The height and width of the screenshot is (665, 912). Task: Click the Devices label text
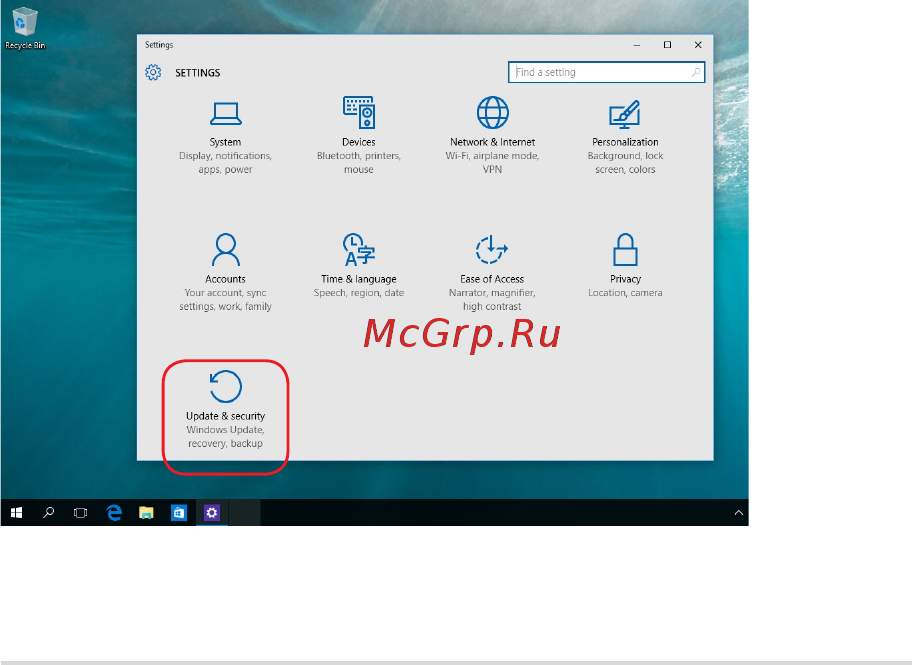point(359,142)
